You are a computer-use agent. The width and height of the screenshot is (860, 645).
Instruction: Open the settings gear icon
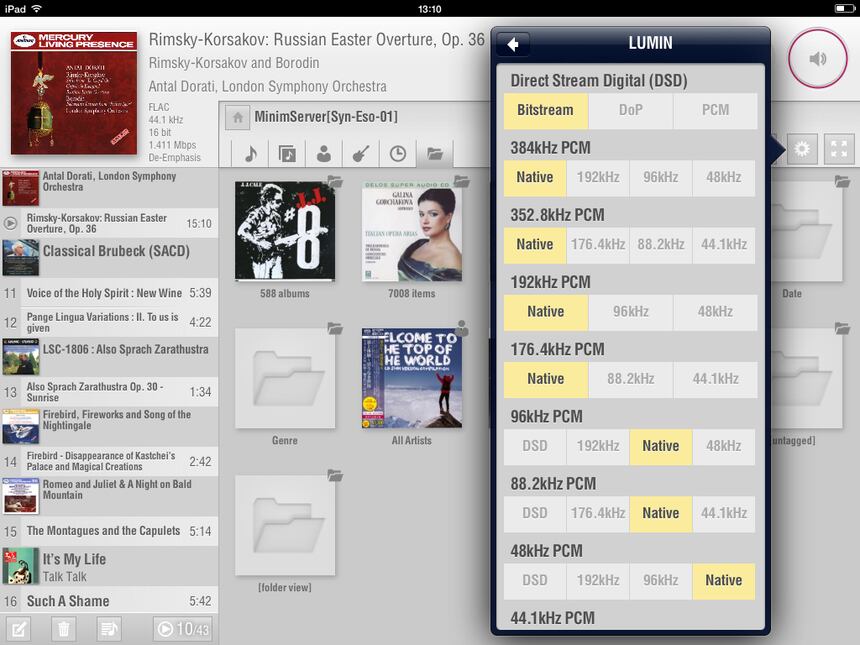point(802,149)
